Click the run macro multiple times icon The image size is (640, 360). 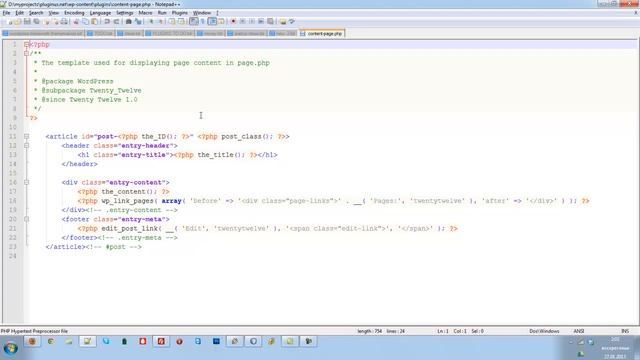pos(261,21)
